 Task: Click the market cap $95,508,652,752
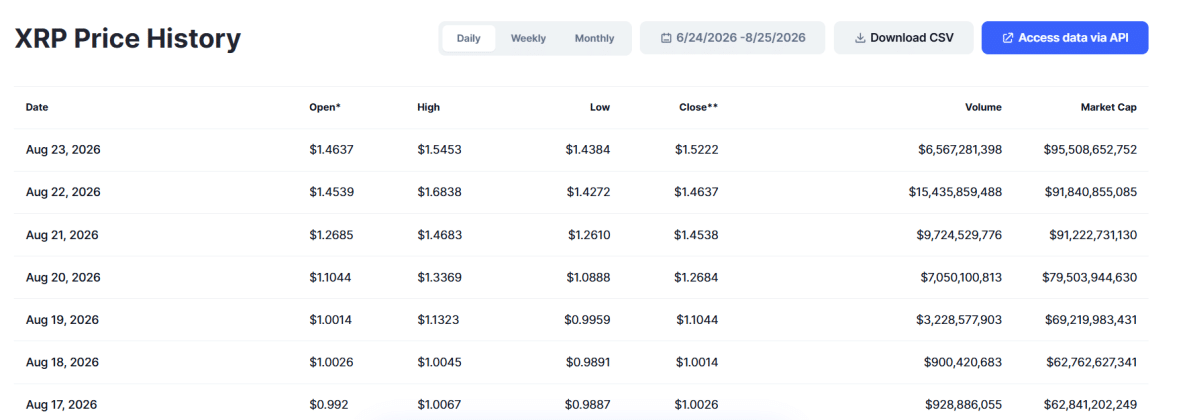(x=1091, y=150)
